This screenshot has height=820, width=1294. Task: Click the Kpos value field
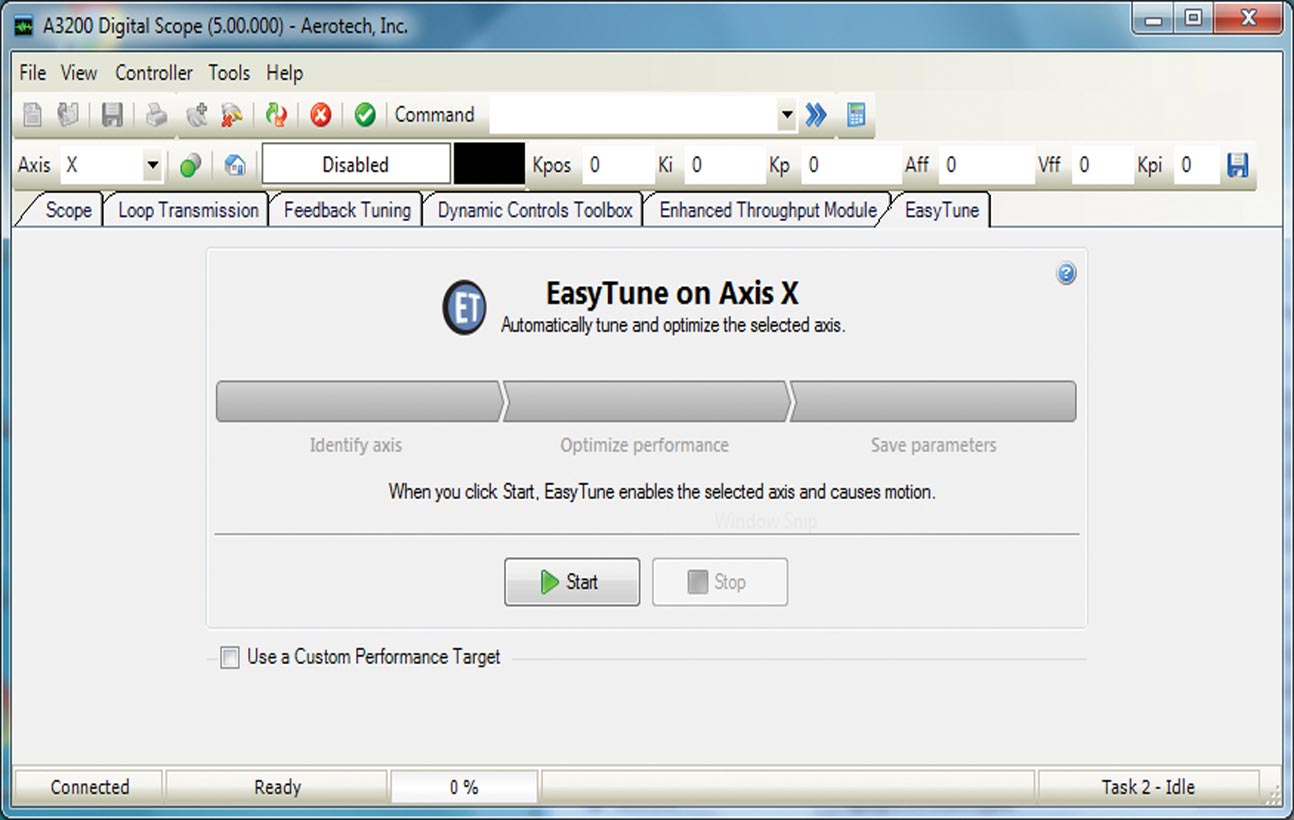coord(617,165)
